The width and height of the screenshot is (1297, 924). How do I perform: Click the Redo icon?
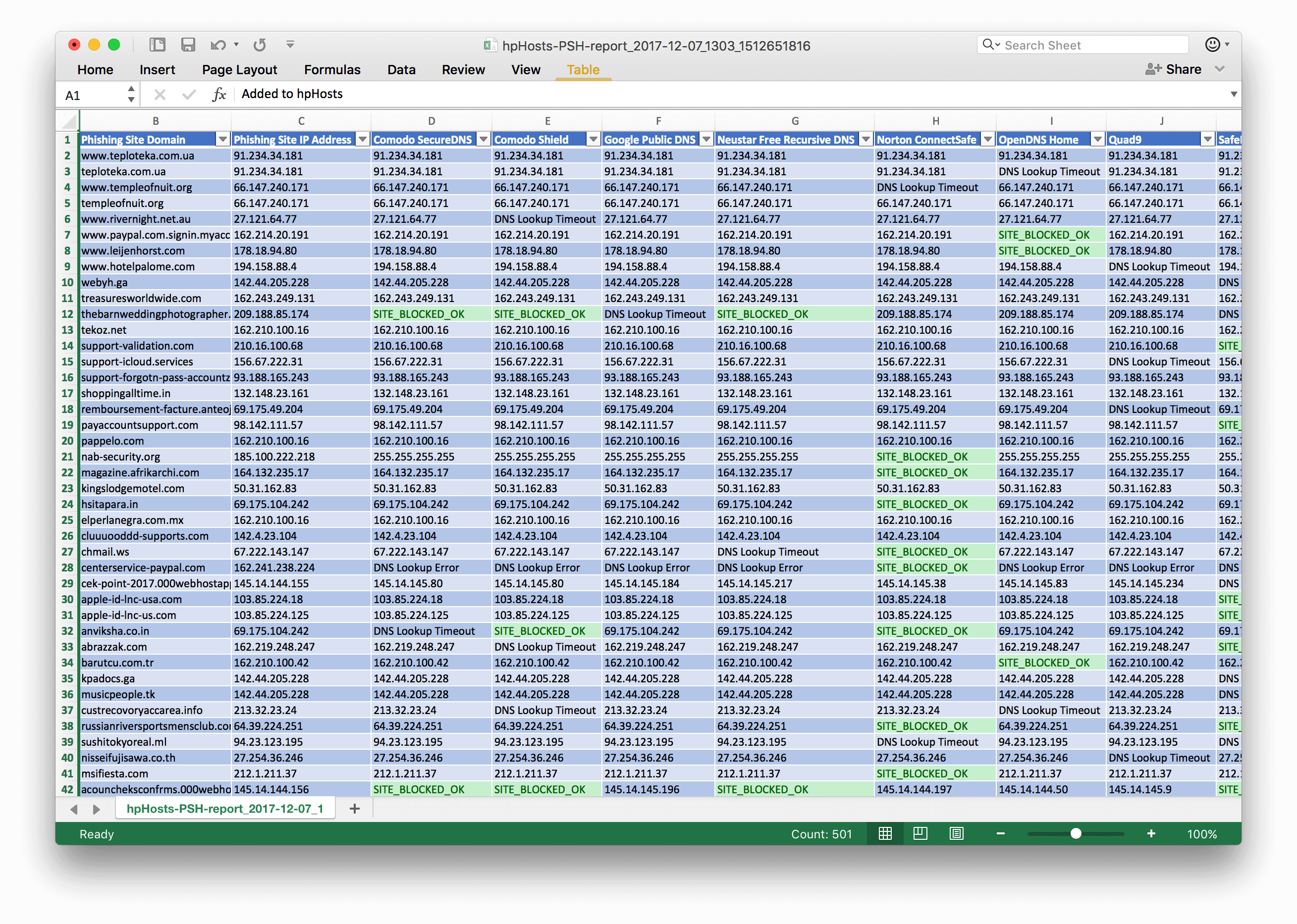click(260, 45)
